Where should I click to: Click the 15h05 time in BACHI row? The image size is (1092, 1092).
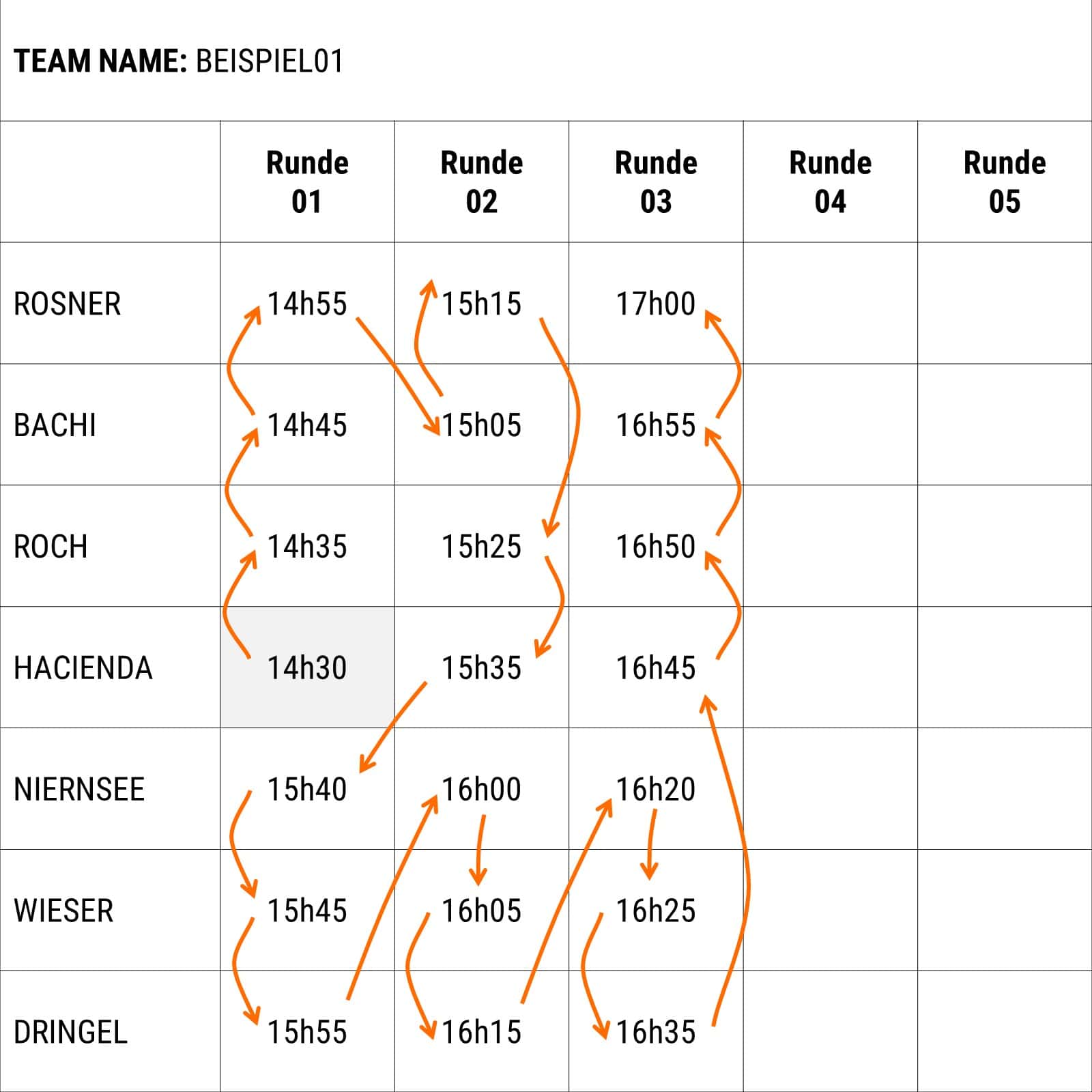coord(482,425)
